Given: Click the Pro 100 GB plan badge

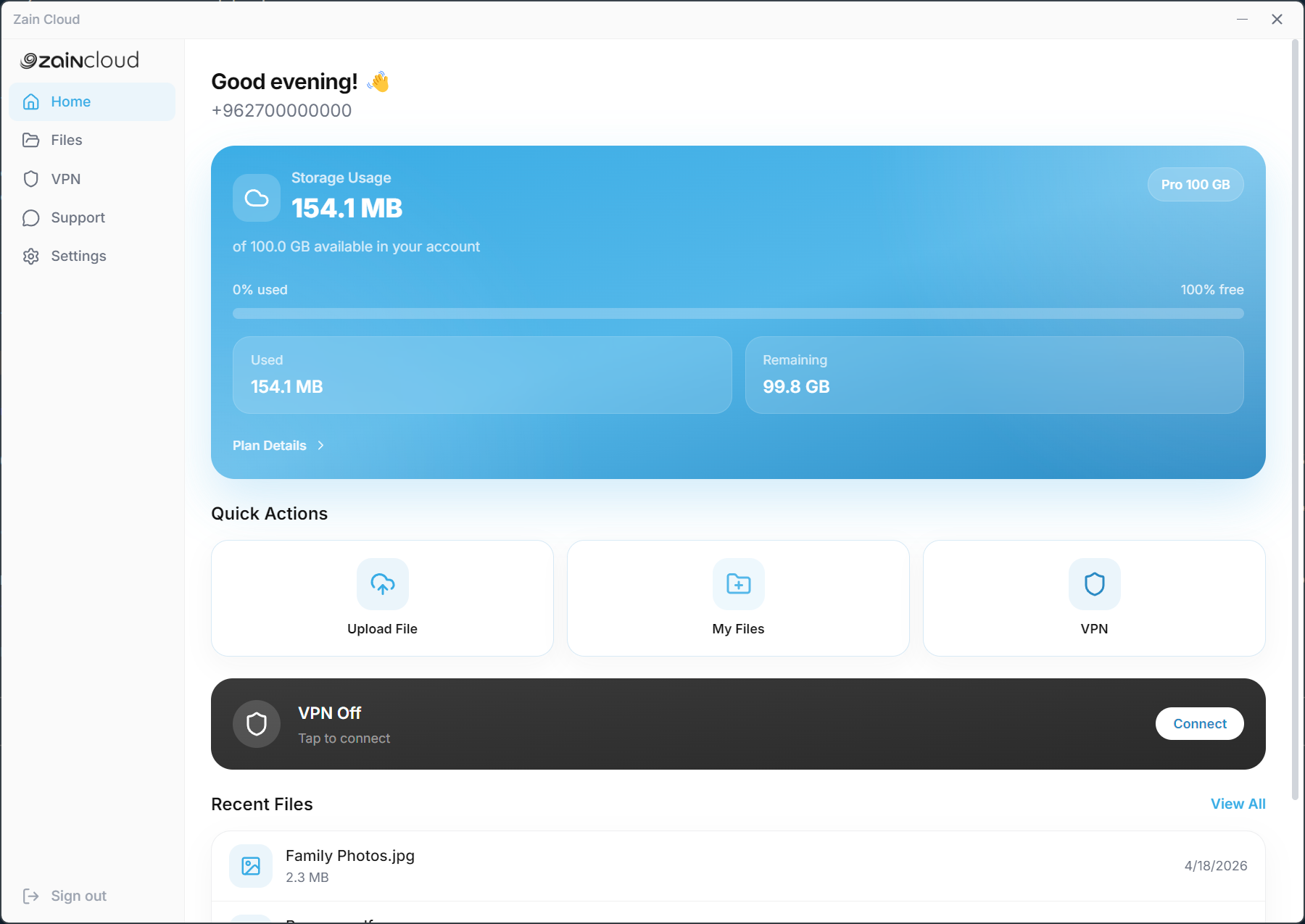Looking at the screenshot, I should coord(1196,185).
